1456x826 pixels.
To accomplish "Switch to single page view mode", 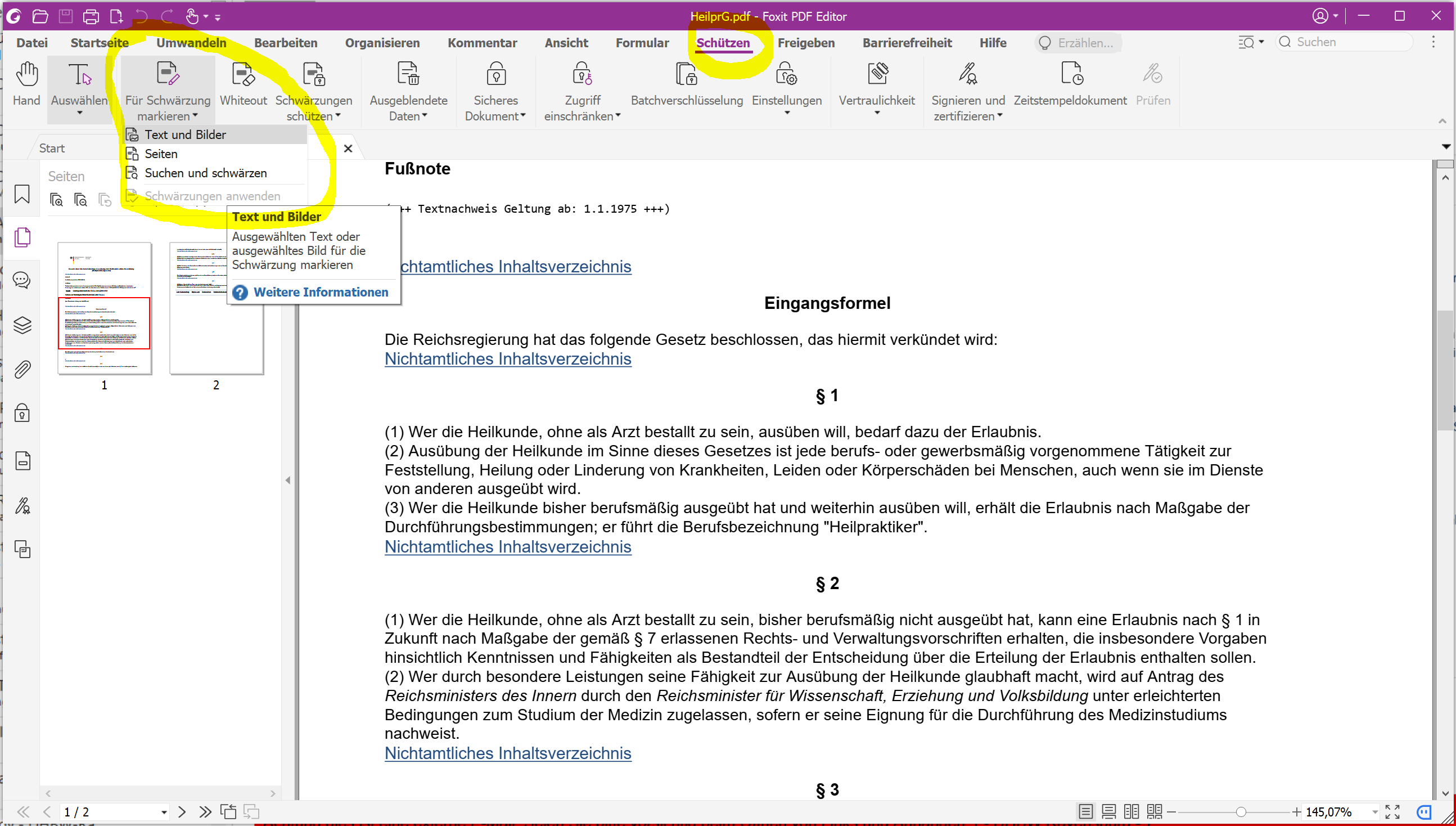I will click(x=1085, y=812).
